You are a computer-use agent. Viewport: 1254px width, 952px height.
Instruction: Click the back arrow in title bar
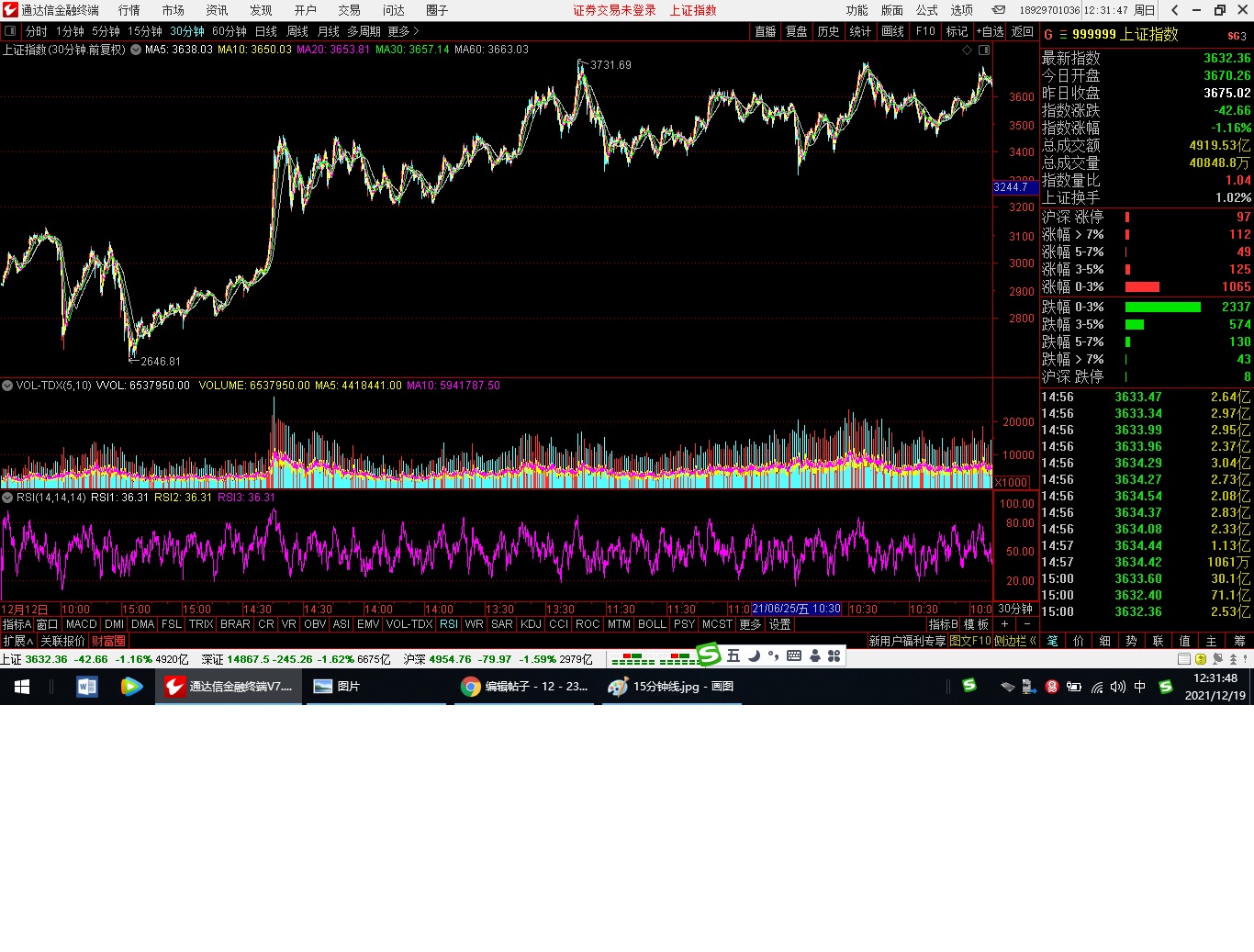coord(1175,10)
